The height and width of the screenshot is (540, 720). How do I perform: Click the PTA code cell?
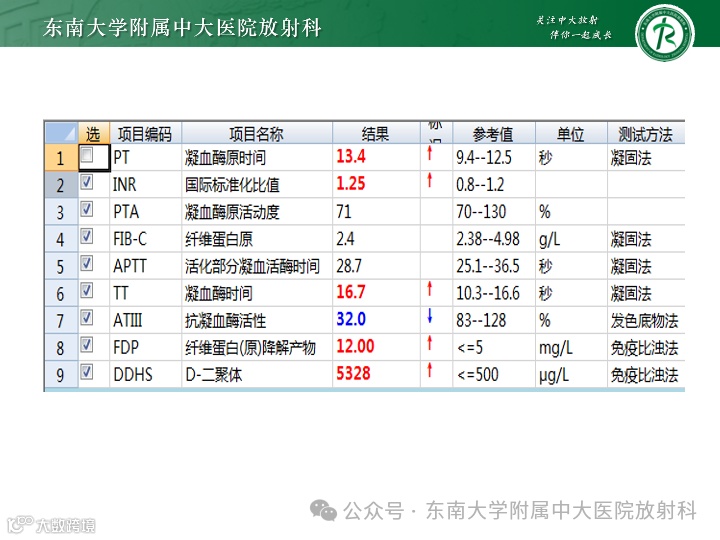(x=146, y=212)
